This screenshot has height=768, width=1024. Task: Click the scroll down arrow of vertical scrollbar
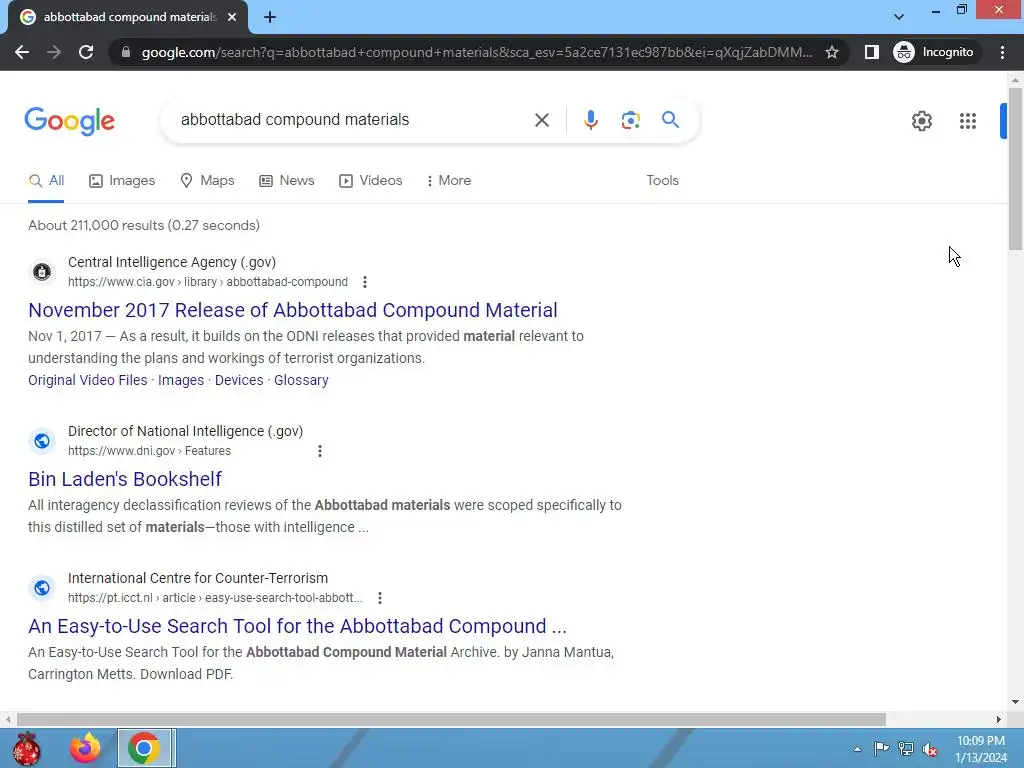click(1015, 702)
